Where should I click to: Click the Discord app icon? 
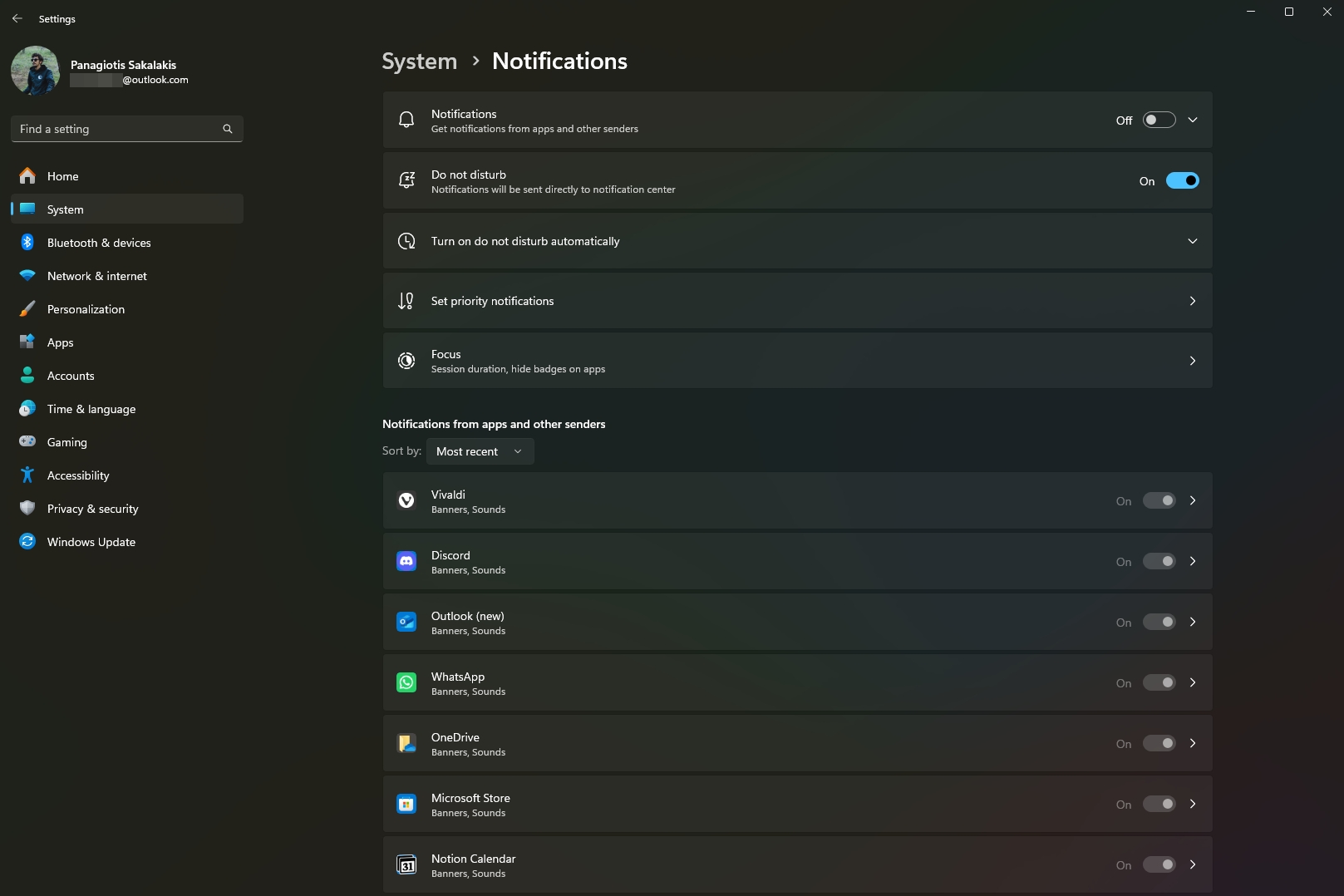[406, 561]
